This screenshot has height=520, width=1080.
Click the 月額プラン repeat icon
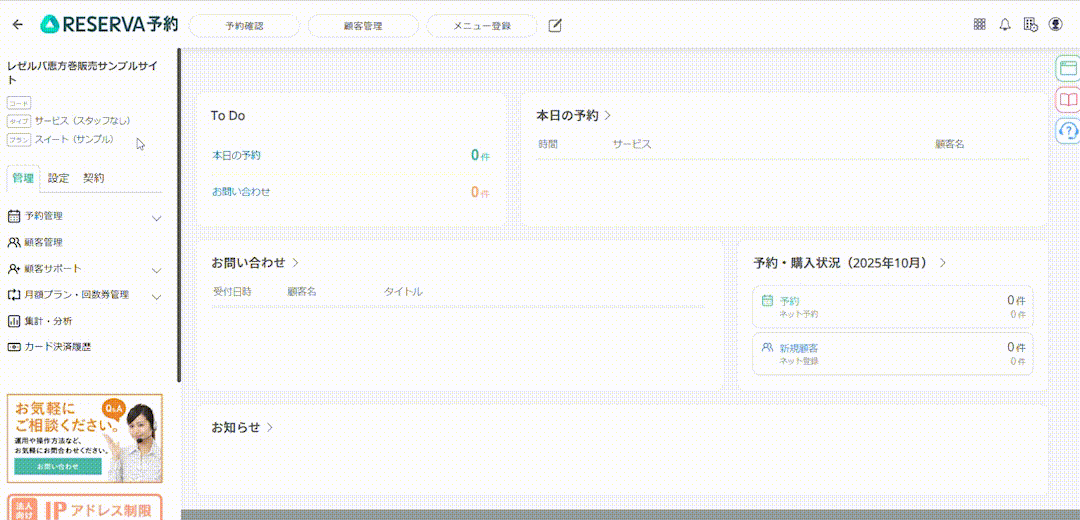pos(13,295)
